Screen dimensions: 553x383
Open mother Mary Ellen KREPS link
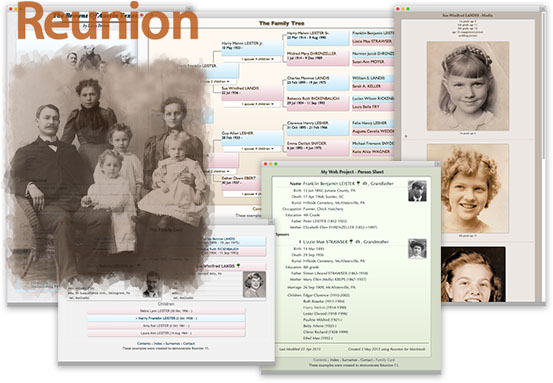334,280
